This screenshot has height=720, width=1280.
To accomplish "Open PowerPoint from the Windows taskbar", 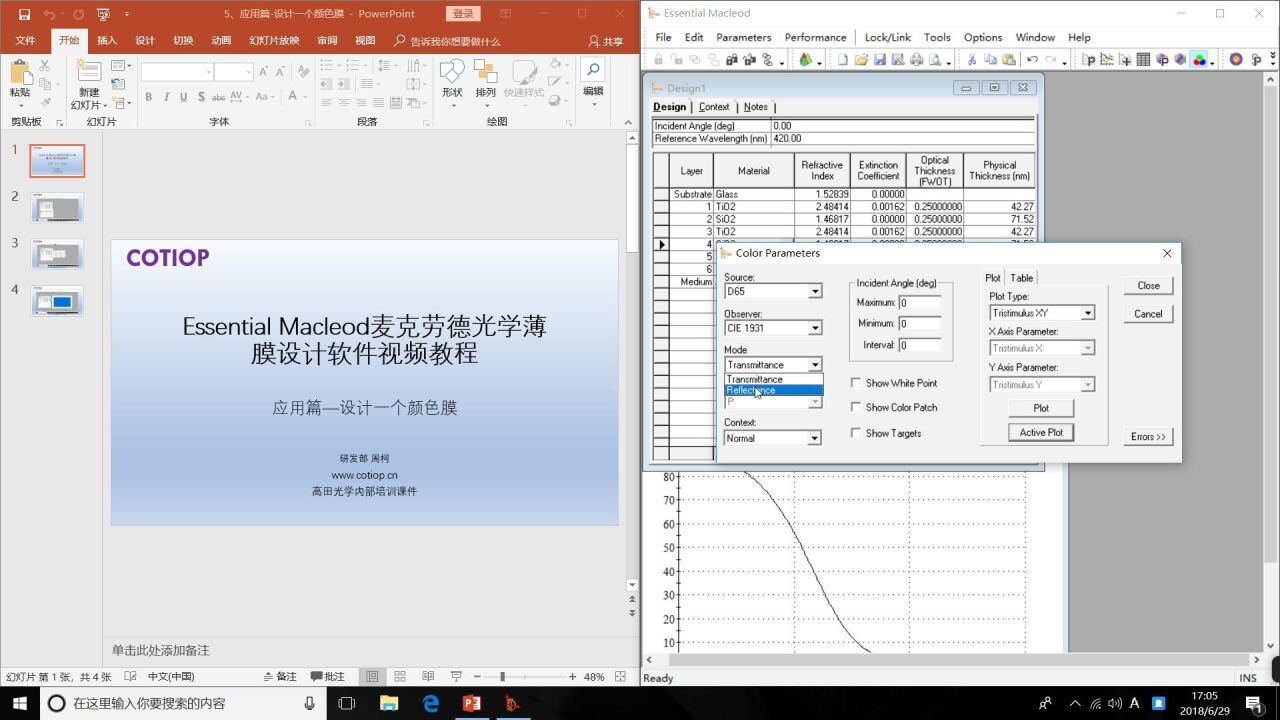I will click(472, 703).
